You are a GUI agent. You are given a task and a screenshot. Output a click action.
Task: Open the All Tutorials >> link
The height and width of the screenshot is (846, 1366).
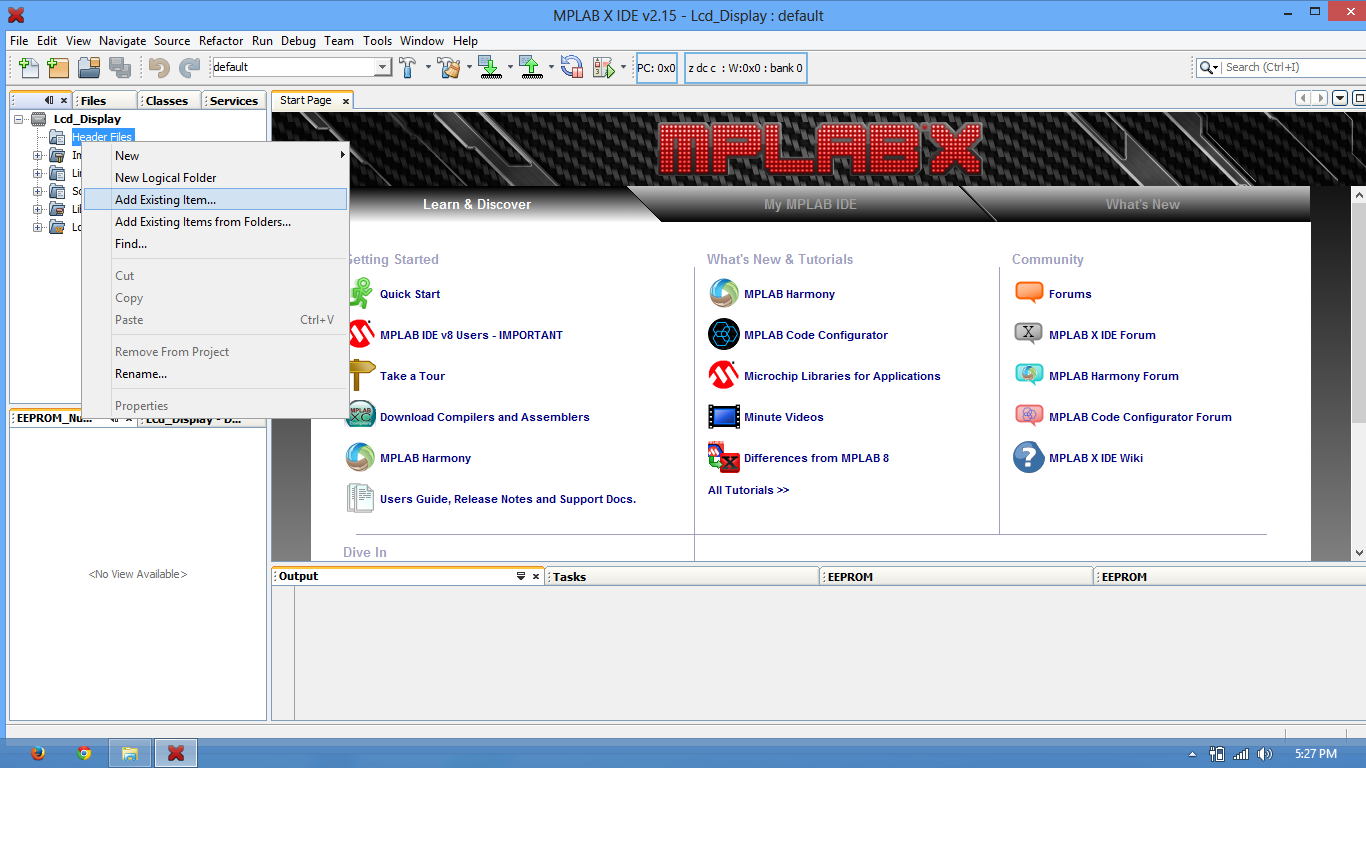(748, 490)
